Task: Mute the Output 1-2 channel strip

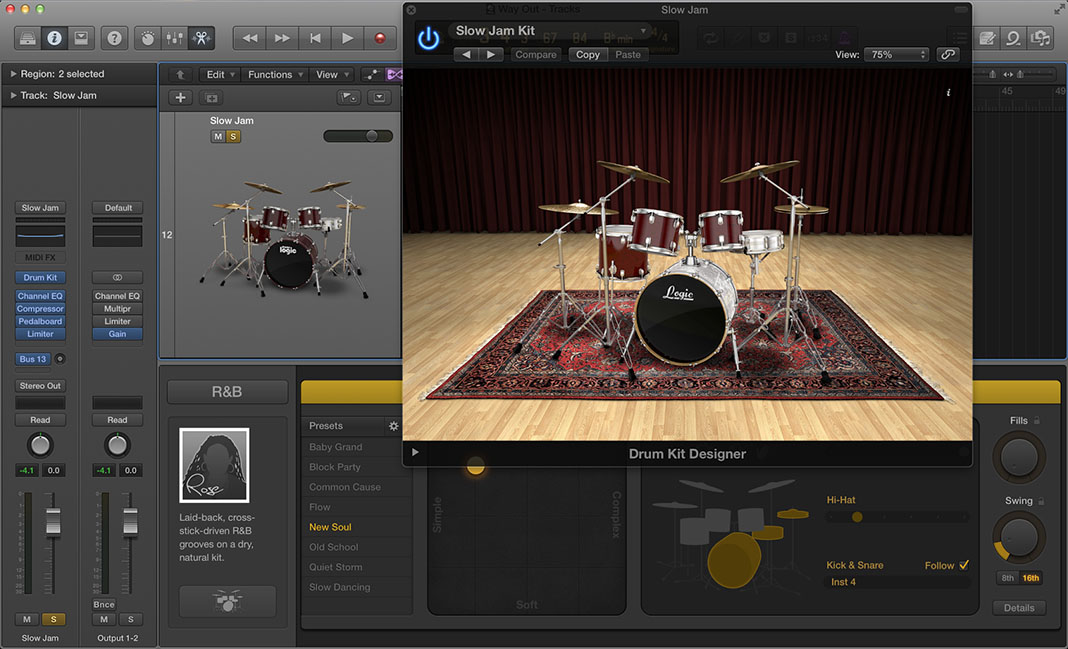Action: tap(104, 619)
